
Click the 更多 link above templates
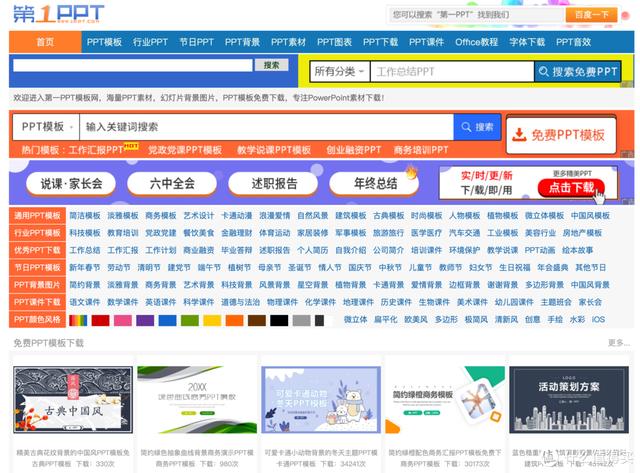(x=618, y=343)
